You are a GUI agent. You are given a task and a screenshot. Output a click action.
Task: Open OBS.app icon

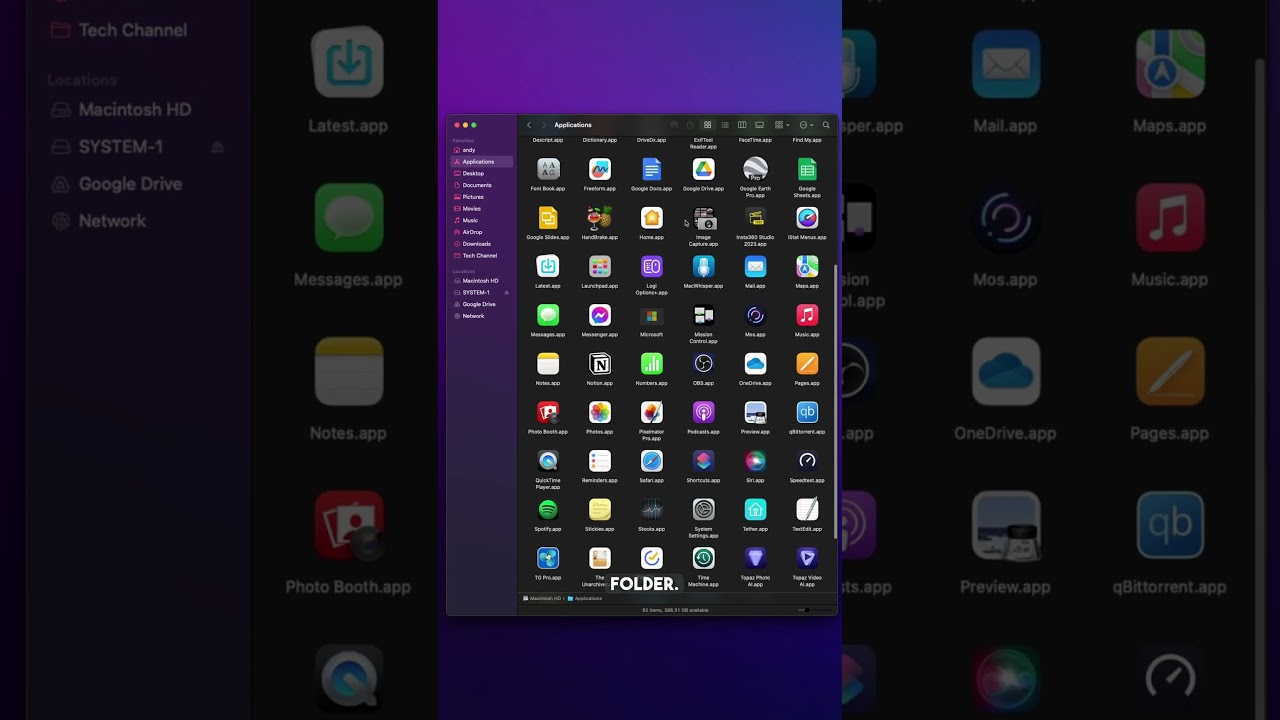click(704, 363)
